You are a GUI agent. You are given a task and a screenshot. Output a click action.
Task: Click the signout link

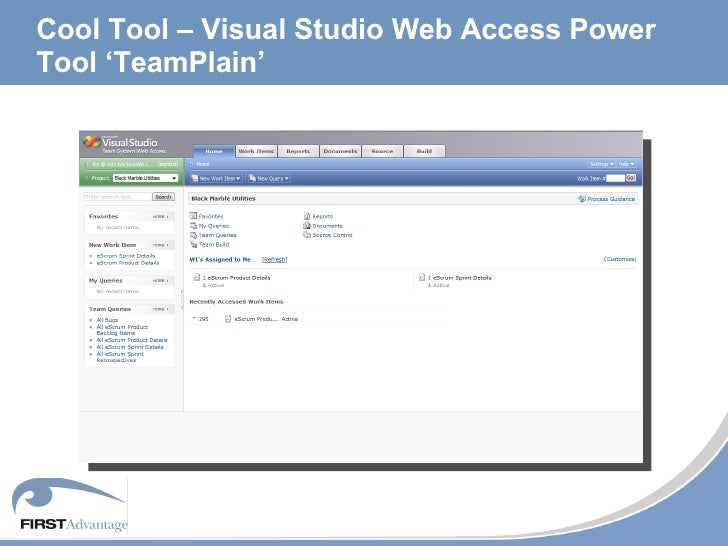pyautogui.click(x=168, y=164)
